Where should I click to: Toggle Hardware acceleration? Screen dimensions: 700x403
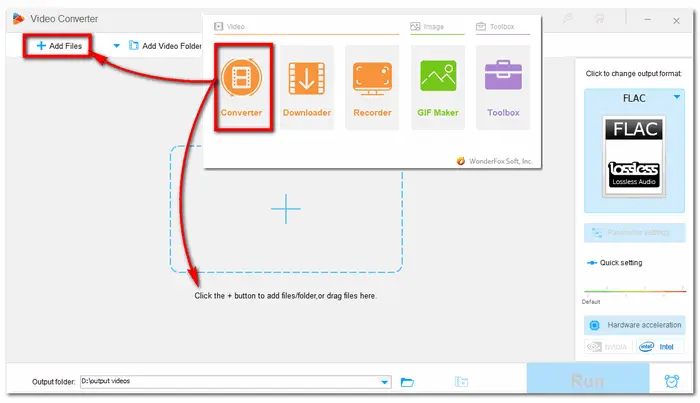[x=634, y=325]
